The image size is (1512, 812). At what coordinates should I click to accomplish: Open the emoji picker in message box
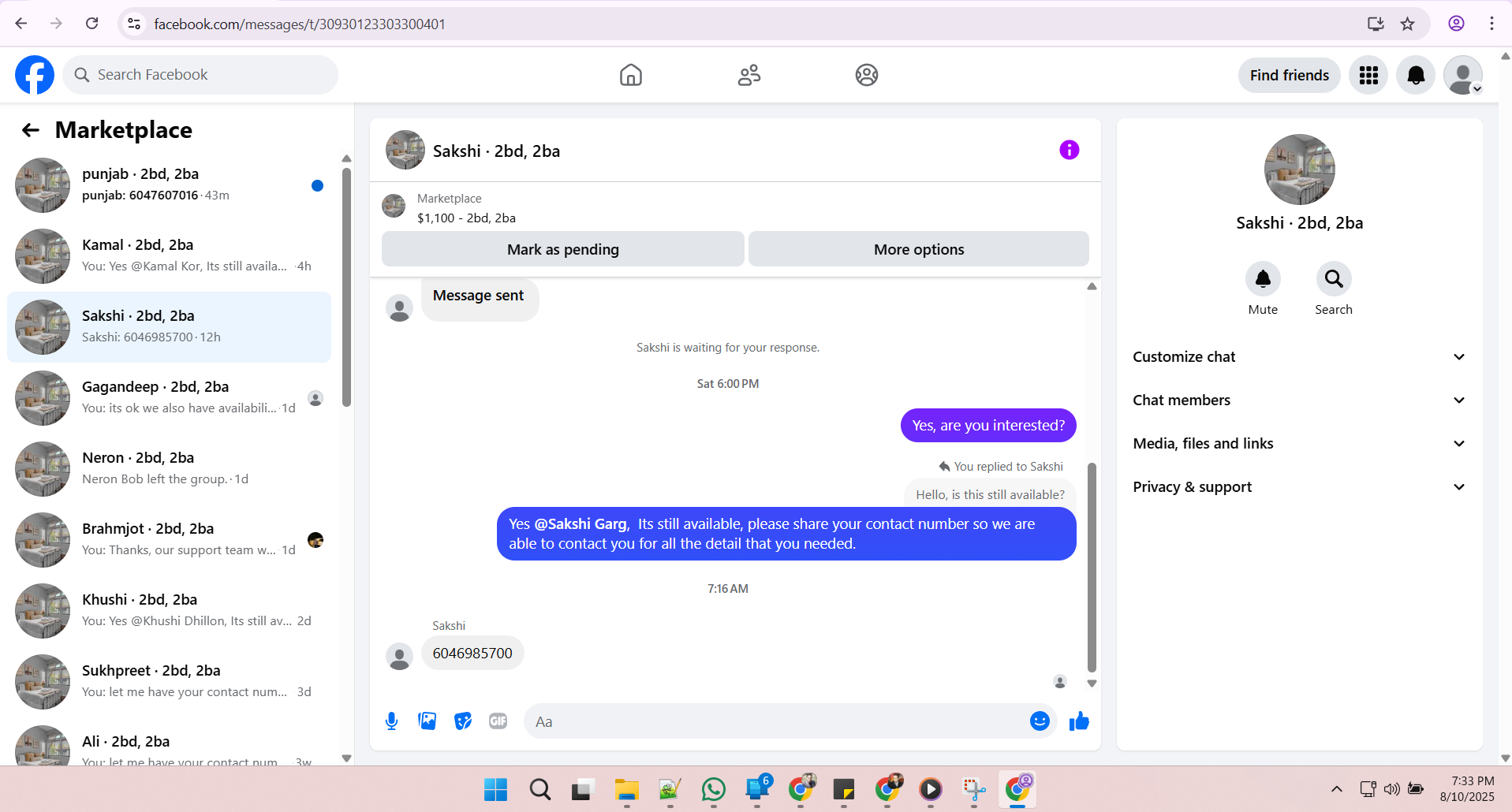[x=1040, y=721]
